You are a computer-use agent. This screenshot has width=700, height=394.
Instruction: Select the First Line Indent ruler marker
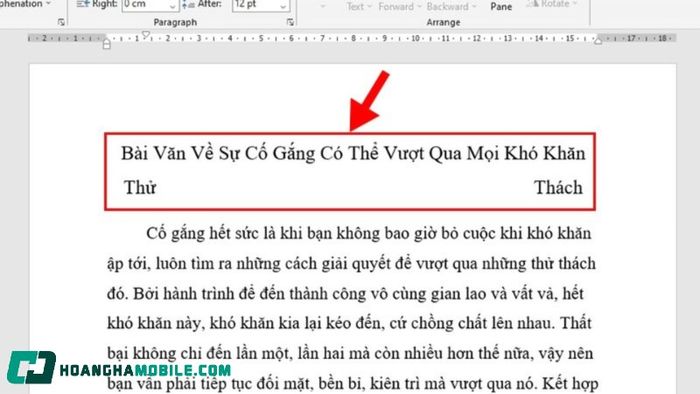(146, 35)
